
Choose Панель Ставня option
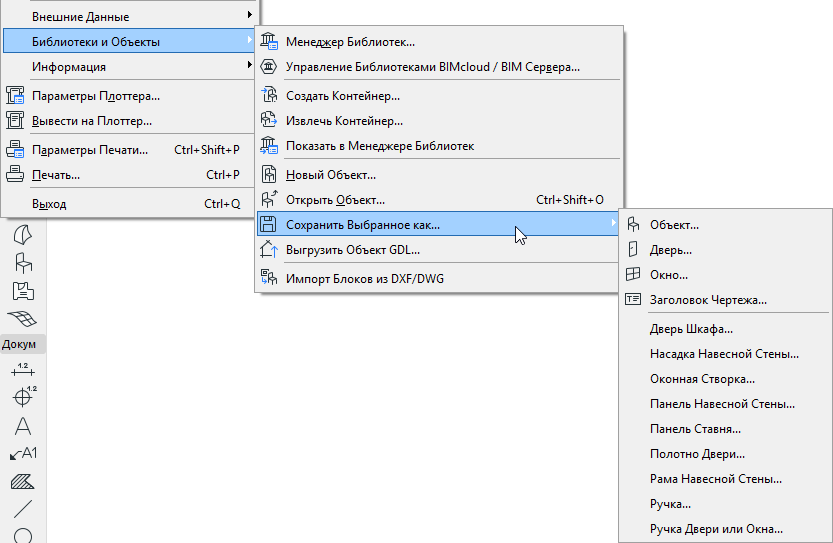click(725, 429)
